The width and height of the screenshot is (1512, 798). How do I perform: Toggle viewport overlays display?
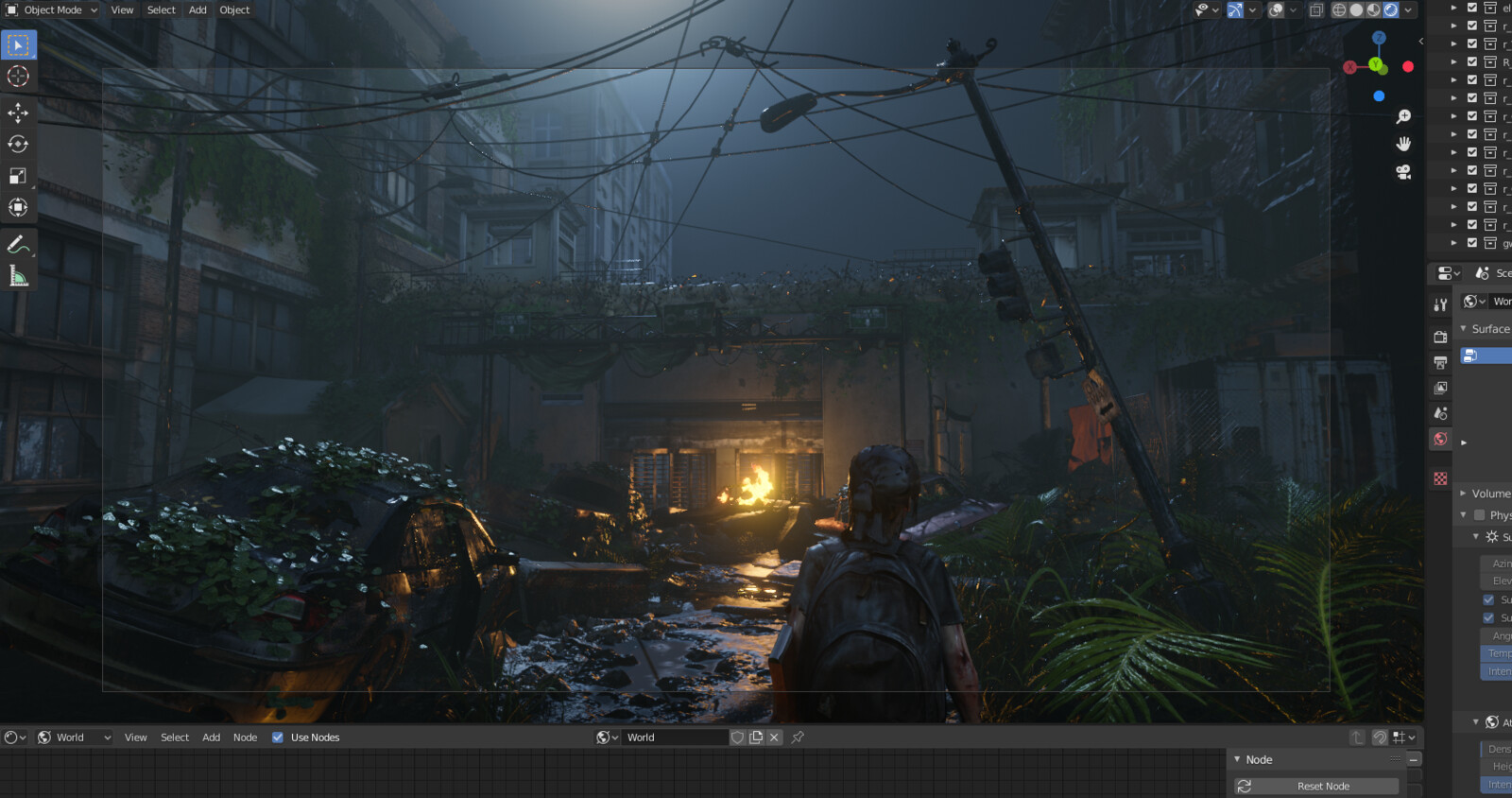coord(1276,10)
